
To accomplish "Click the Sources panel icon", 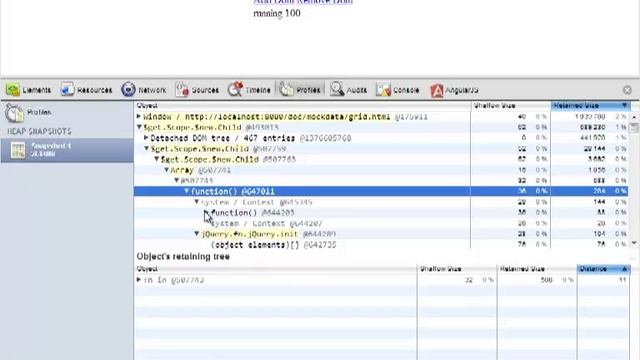I will (182, 89).
